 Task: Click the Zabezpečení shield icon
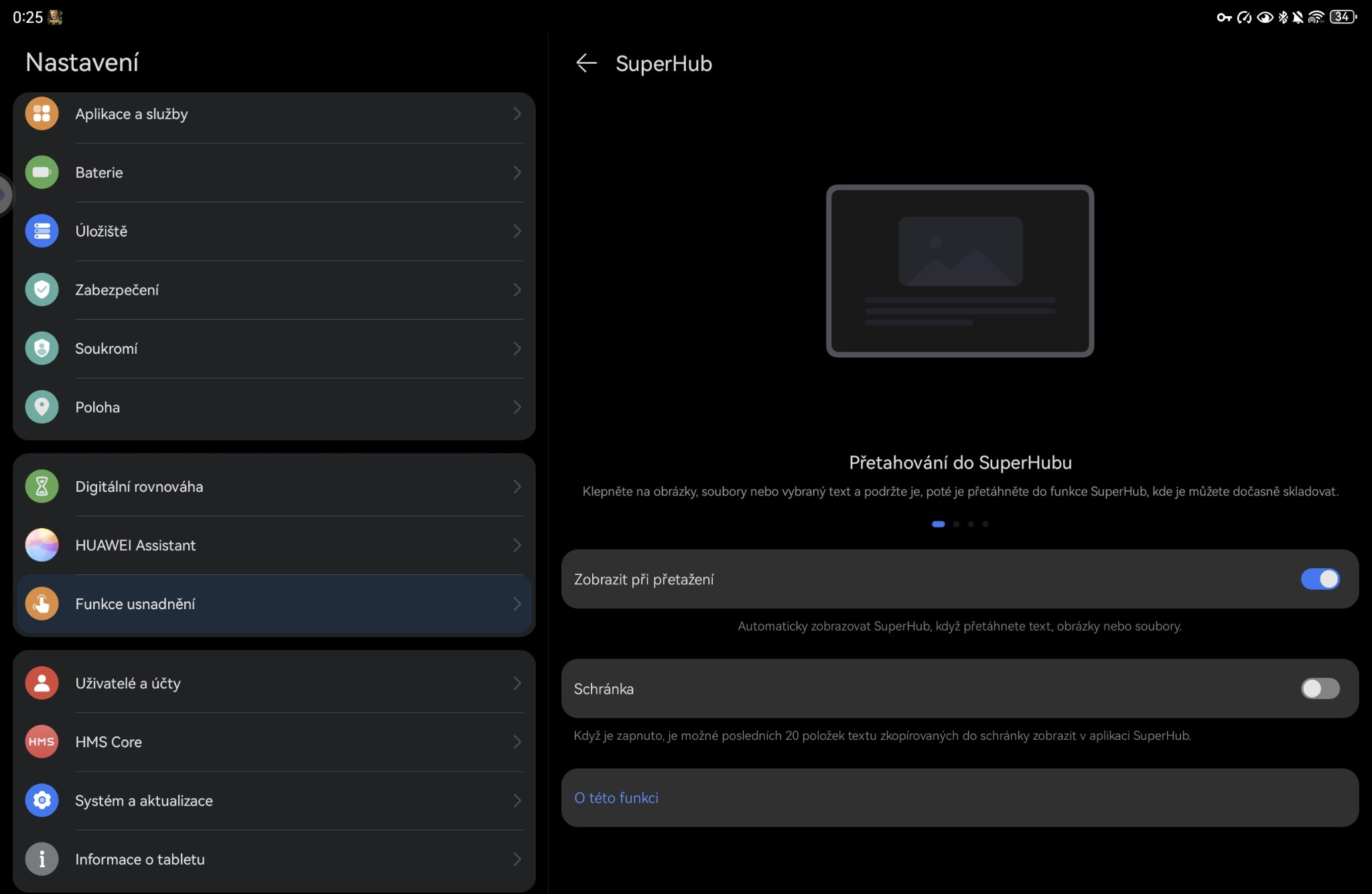(x=42, y=290)
